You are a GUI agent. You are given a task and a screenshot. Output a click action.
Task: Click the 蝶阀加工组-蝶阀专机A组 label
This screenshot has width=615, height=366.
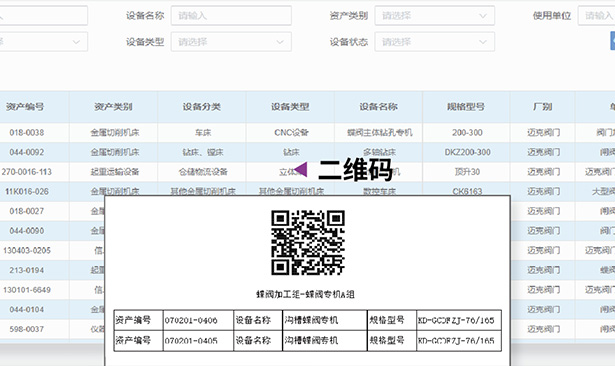pyautogui.click(x=305, y=294)
